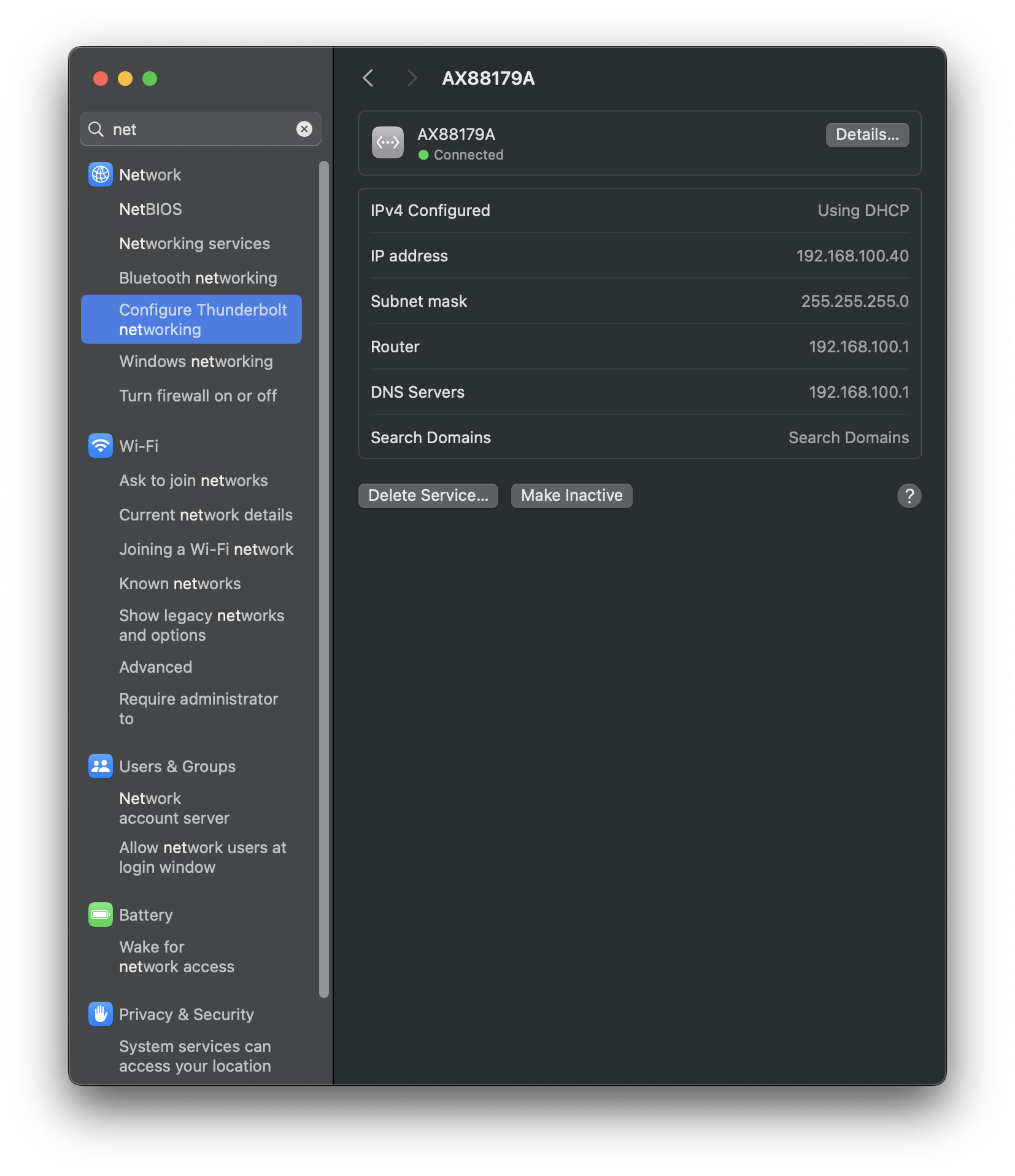Click the Battery icon in the sidebar
Screen dimensions: 1015x1176
[100, 914]
